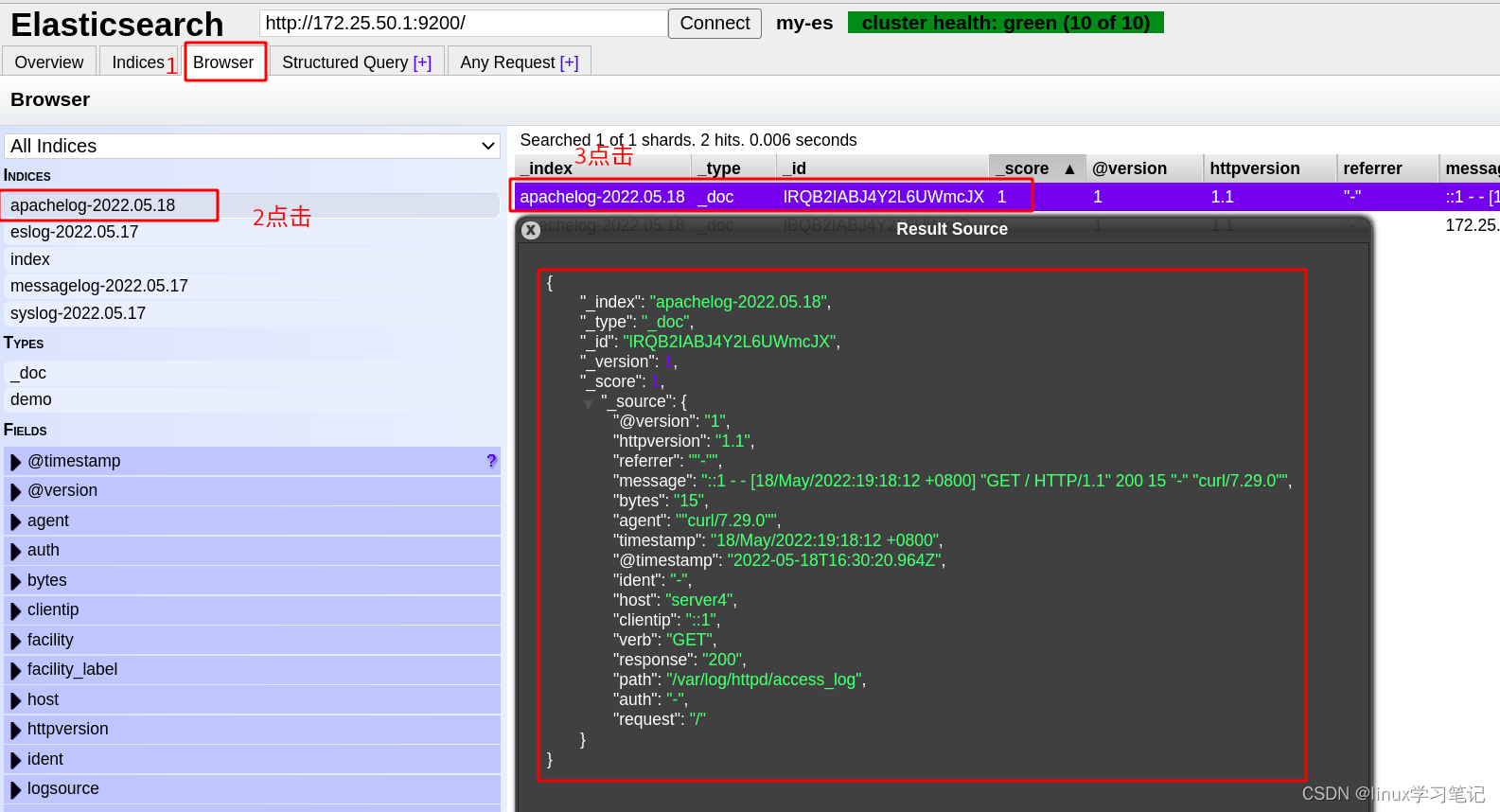The height and width of the screenshot is (812, 1500).
Task: Expand the auth field filter
Action: click(x=16, y=551)
